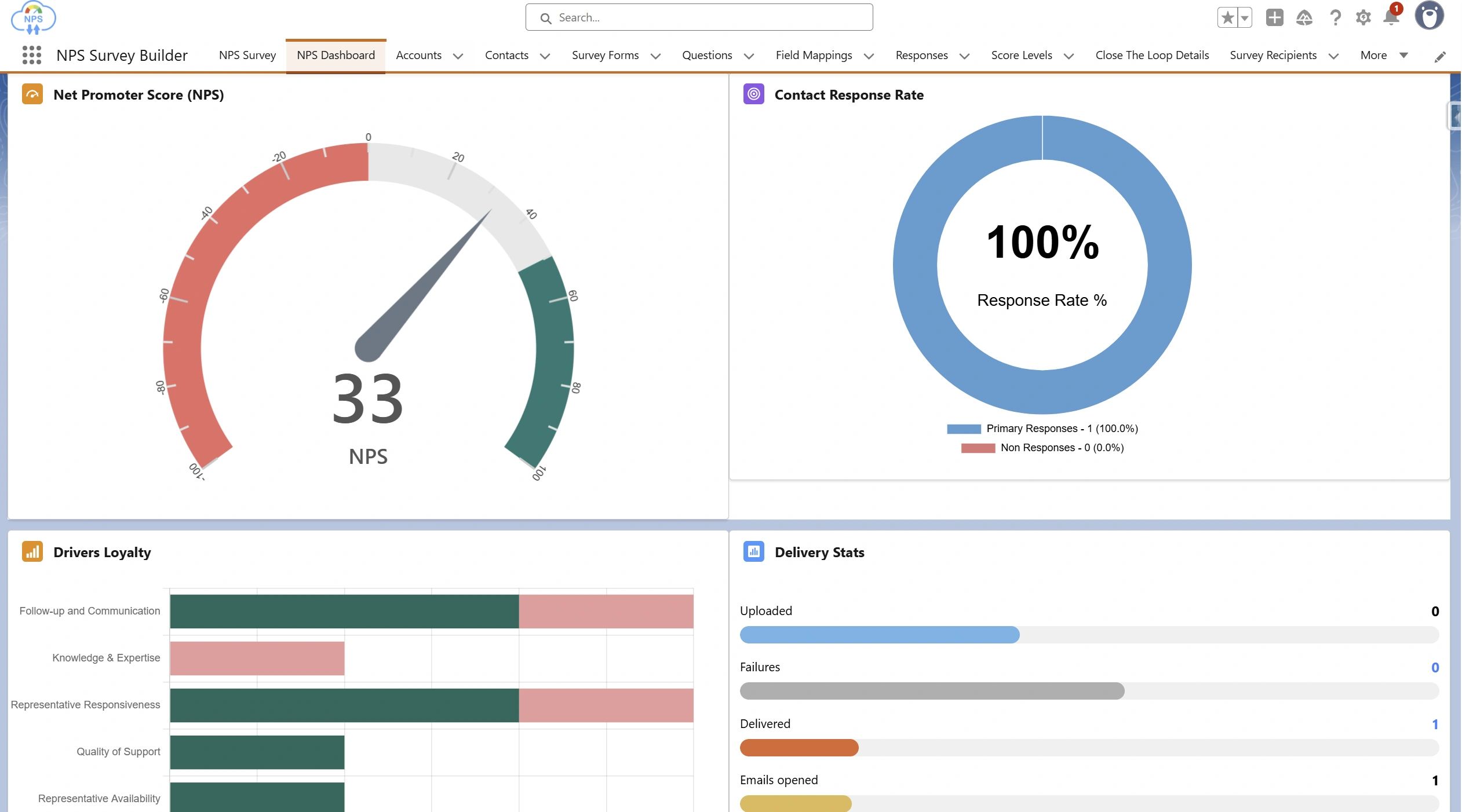Viewport: 1462px width, 812px height.
Task: Click the Favorites star icon
Action: tap(1227, 17)
